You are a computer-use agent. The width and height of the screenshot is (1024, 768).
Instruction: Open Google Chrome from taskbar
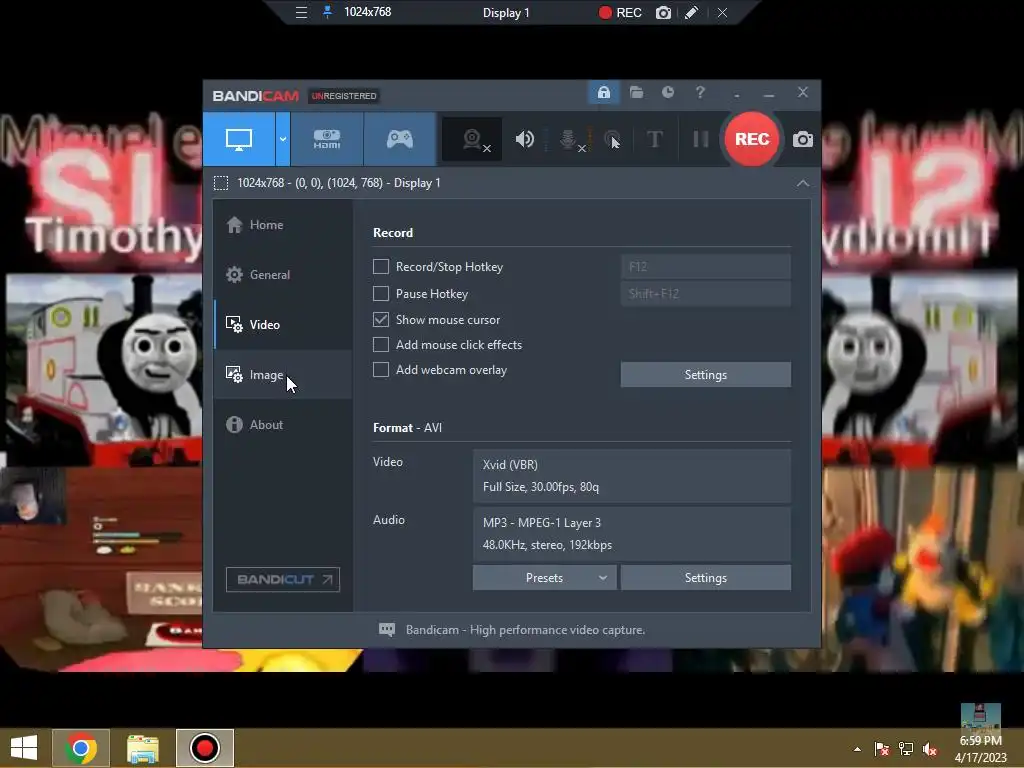(81, 748)
